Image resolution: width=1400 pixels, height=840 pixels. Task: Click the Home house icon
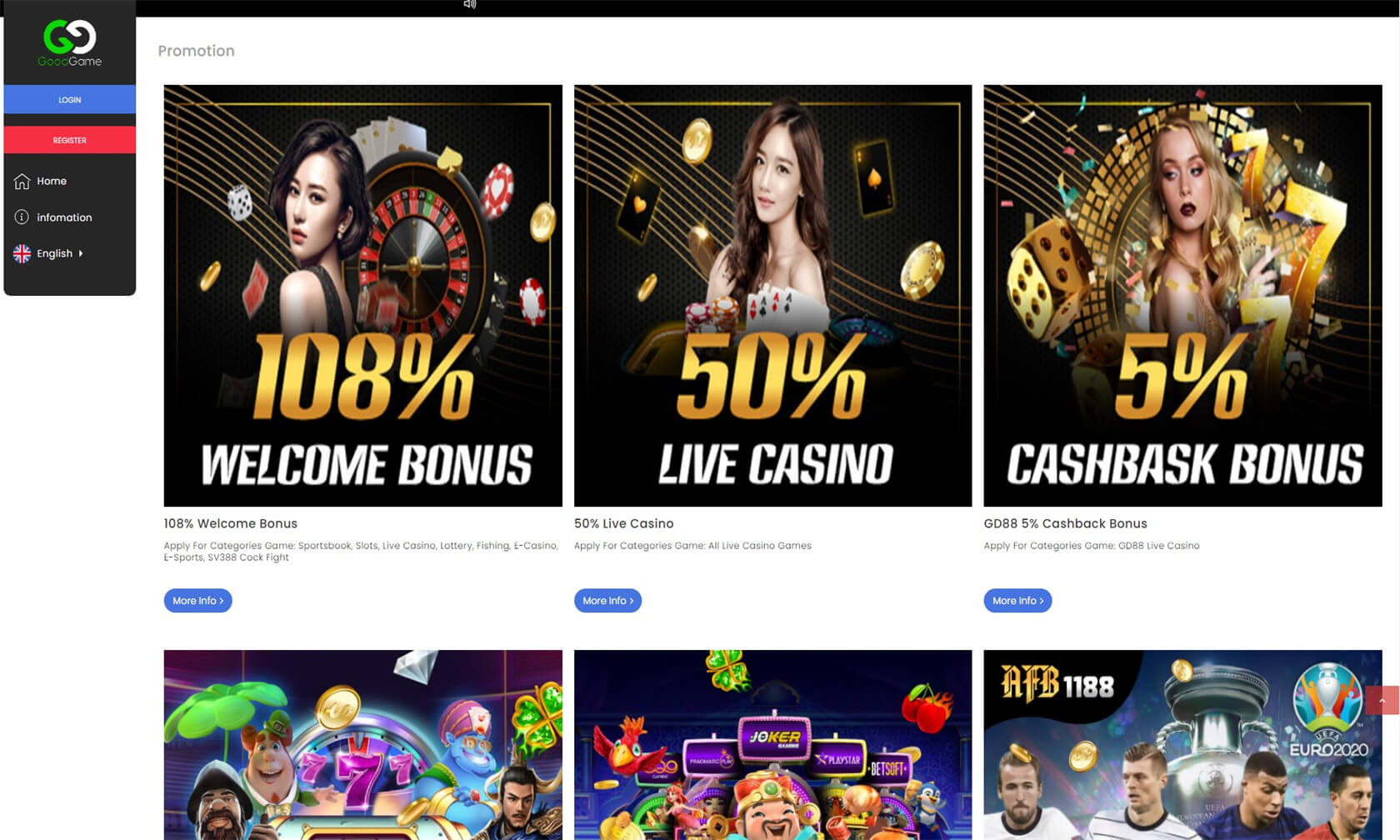[x=22, y=181]
